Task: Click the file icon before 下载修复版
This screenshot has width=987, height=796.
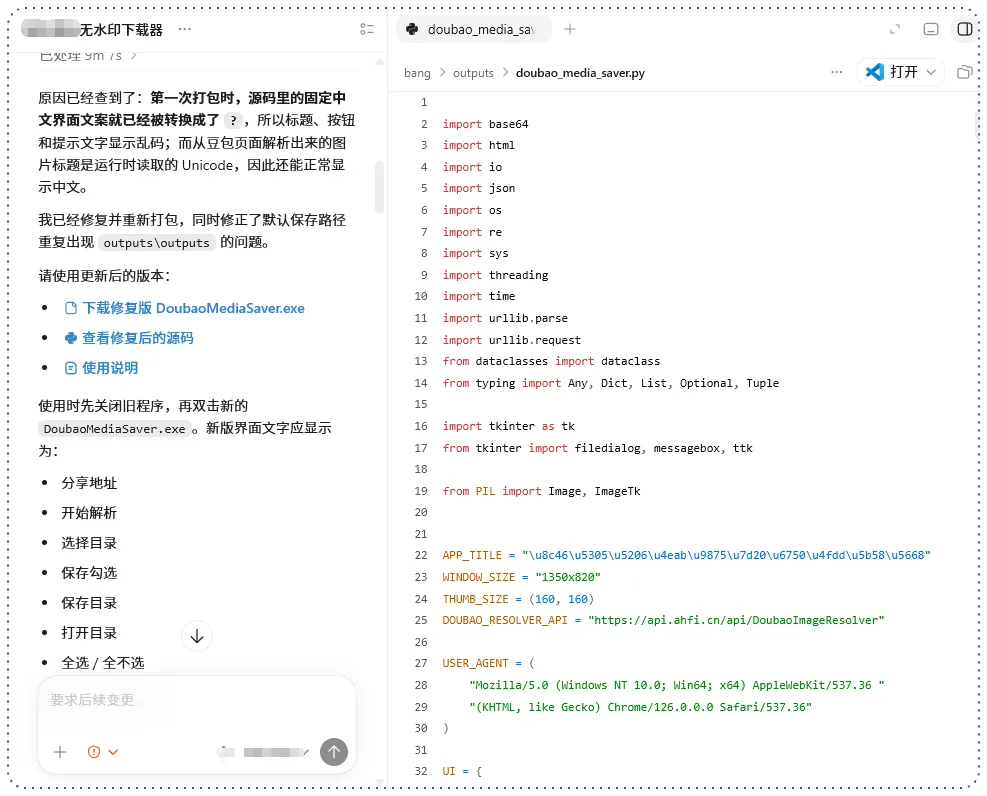Action: (71, 308)
